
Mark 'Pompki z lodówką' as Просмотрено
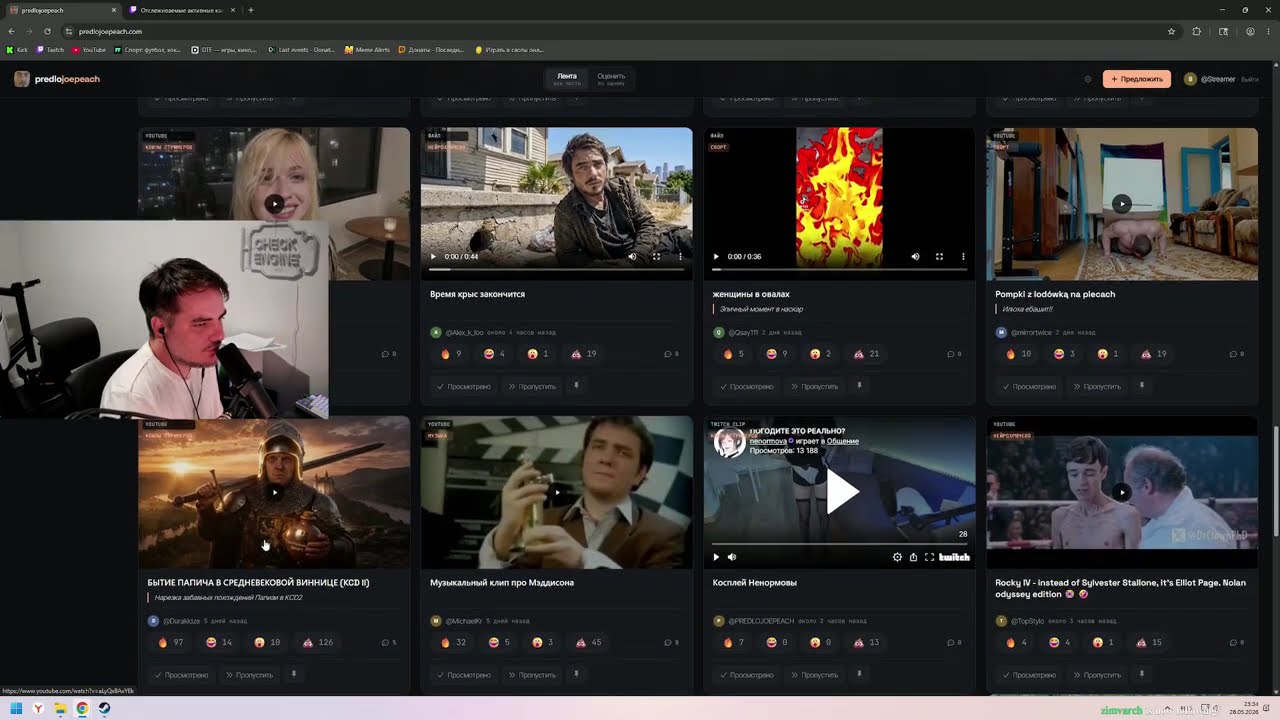pos(1030,386)
